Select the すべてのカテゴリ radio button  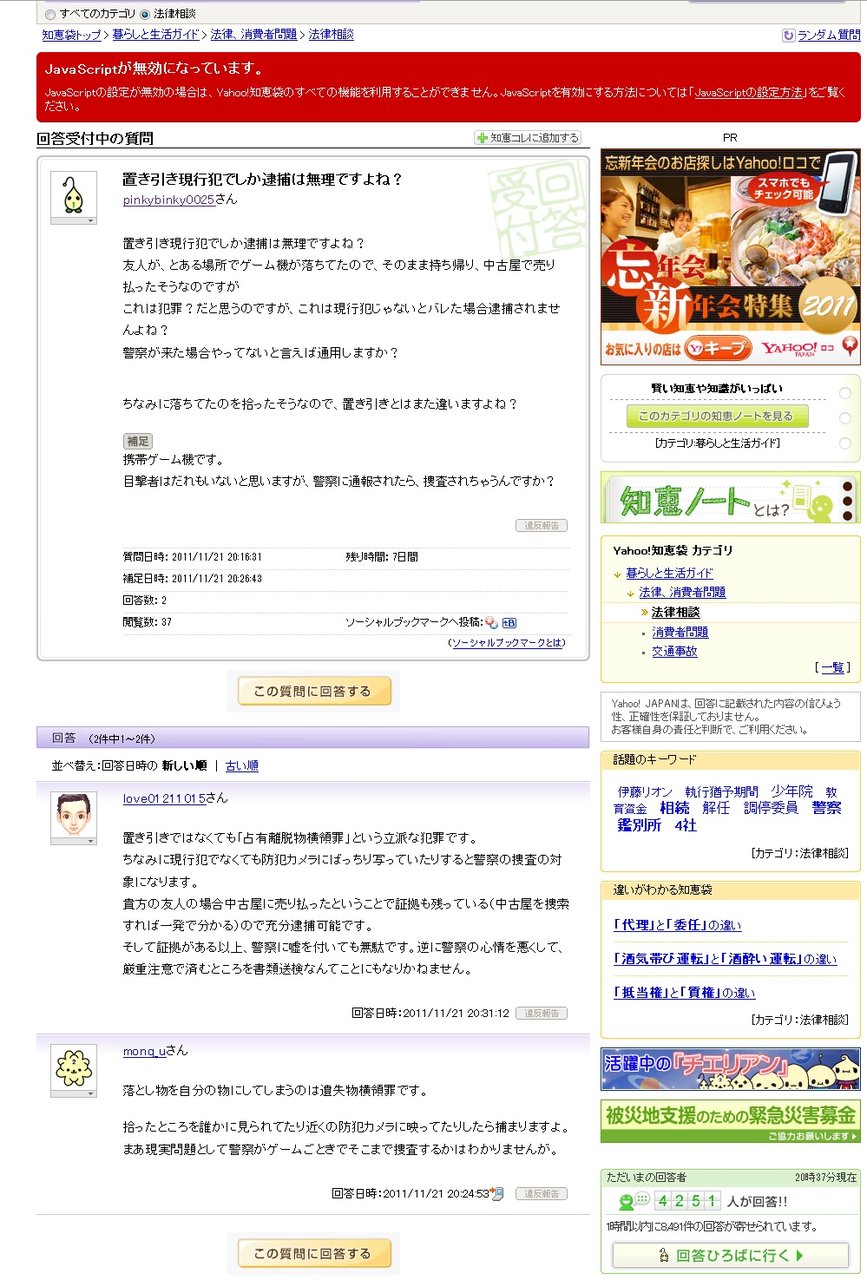click(x=50, y=14)
